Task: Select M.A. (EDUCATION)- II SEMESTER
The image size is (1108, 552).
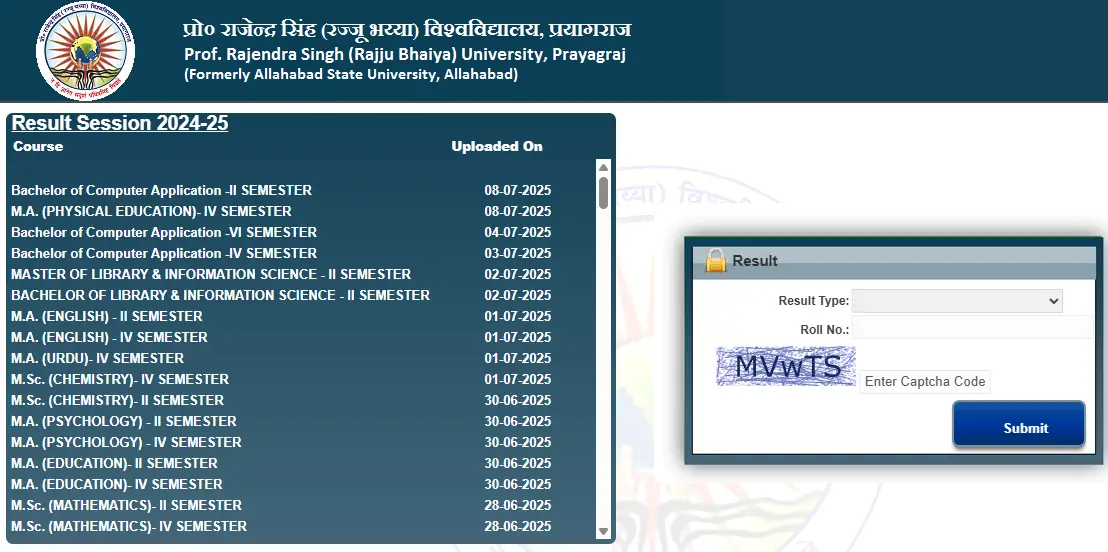Action: coord(114,464)
